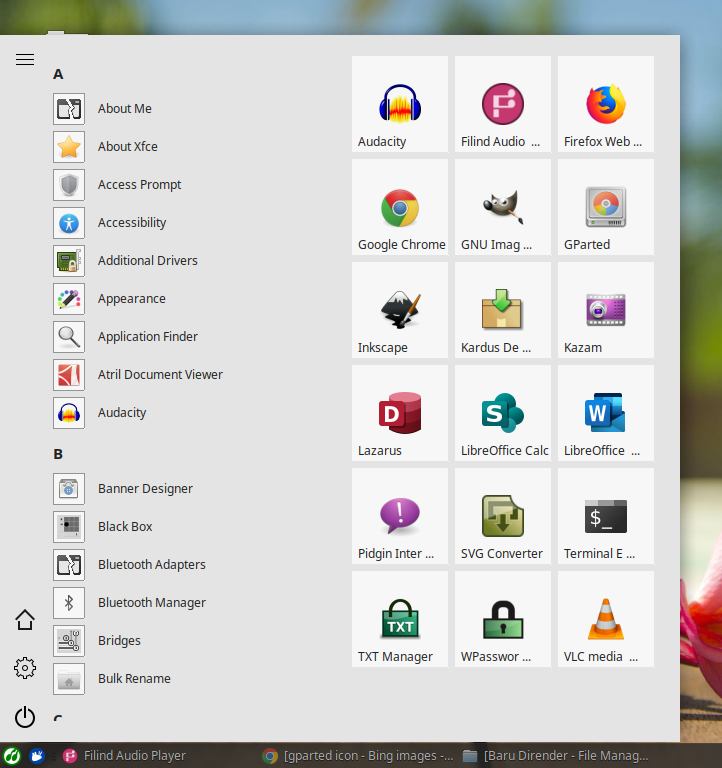Select the 'About Xfce' entry text
Image resolution: width=722 pixels, height=768 pixels.
128,146
